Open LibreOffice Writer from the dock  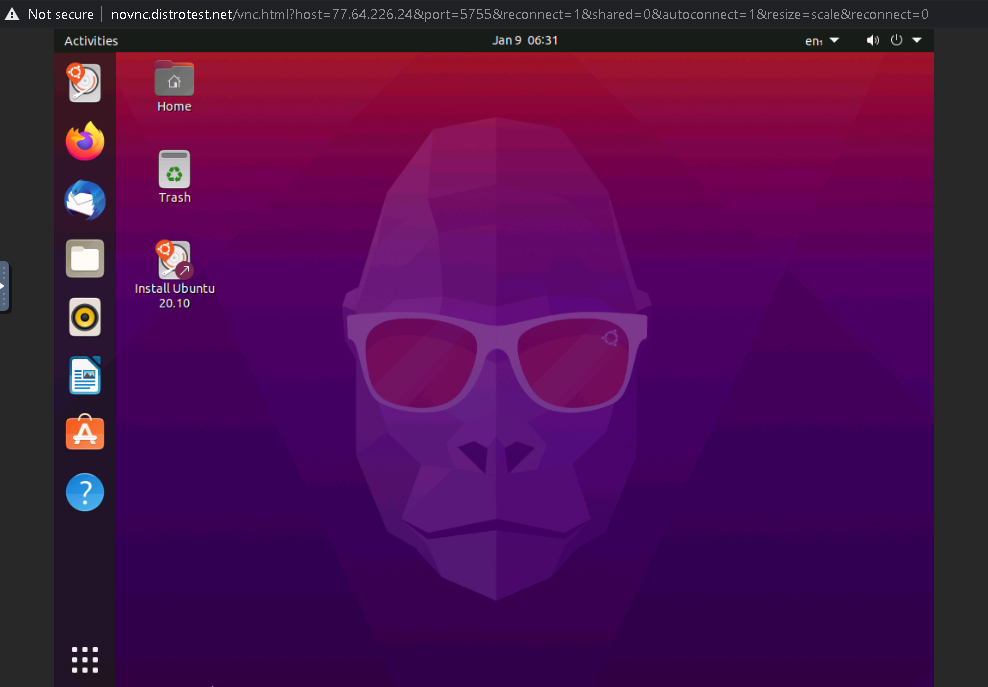click(85, 375)
